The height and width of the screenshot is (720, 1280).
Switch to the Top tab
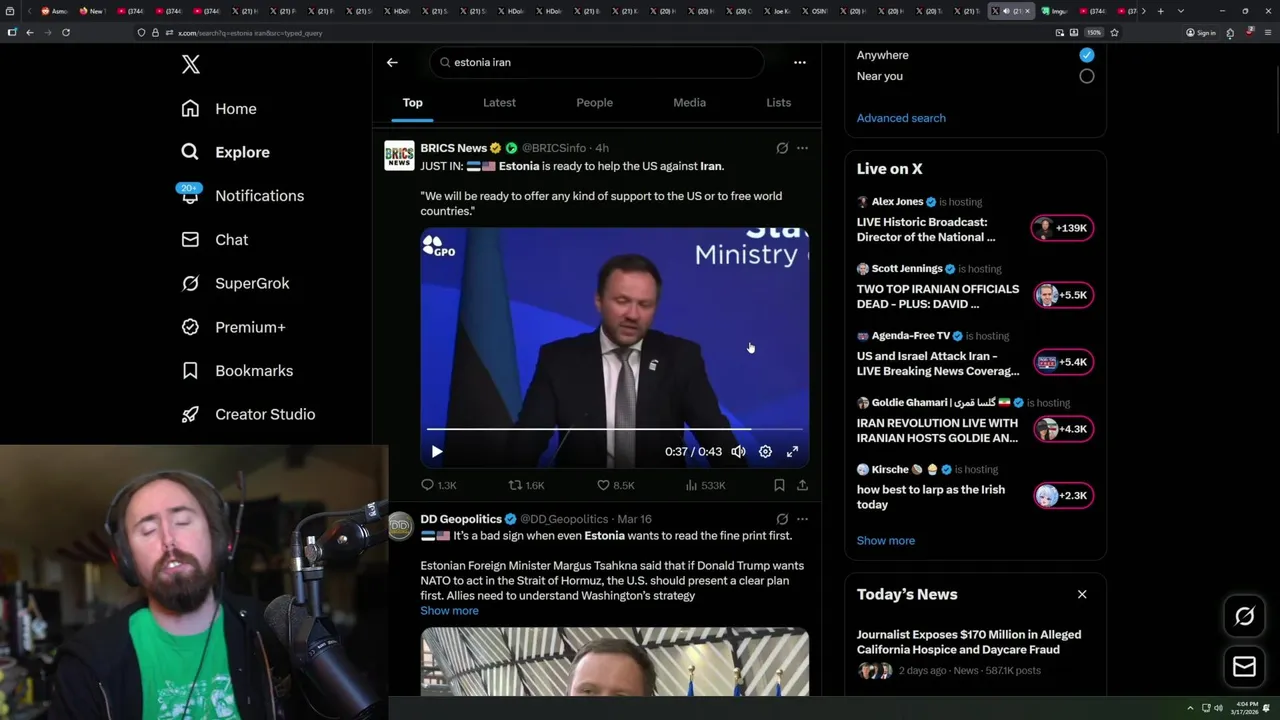pos(413,103)
